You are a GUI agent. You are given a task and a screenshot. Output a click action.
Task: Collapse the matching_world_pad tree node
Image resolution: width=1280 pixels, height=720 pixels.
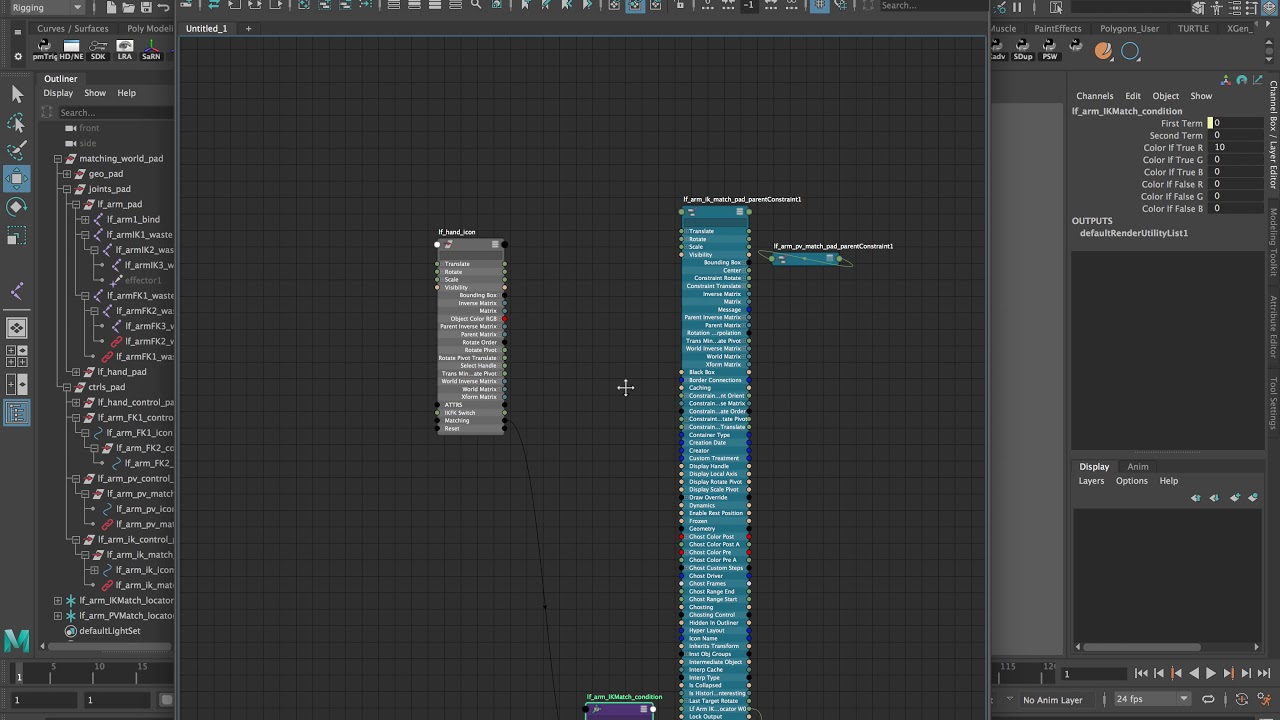[x=58, y=159]
